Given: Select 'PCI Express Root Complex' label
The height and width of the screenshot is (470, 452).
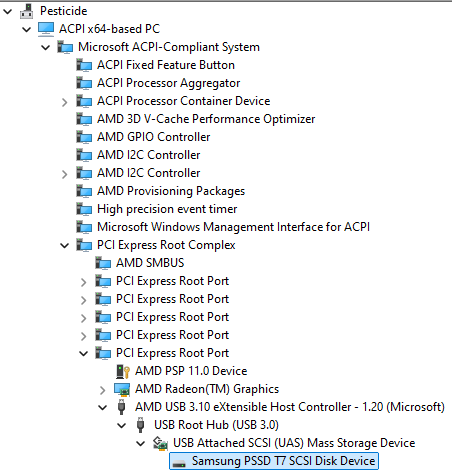Looking at the screenshot, I should (x=166, y=245).
